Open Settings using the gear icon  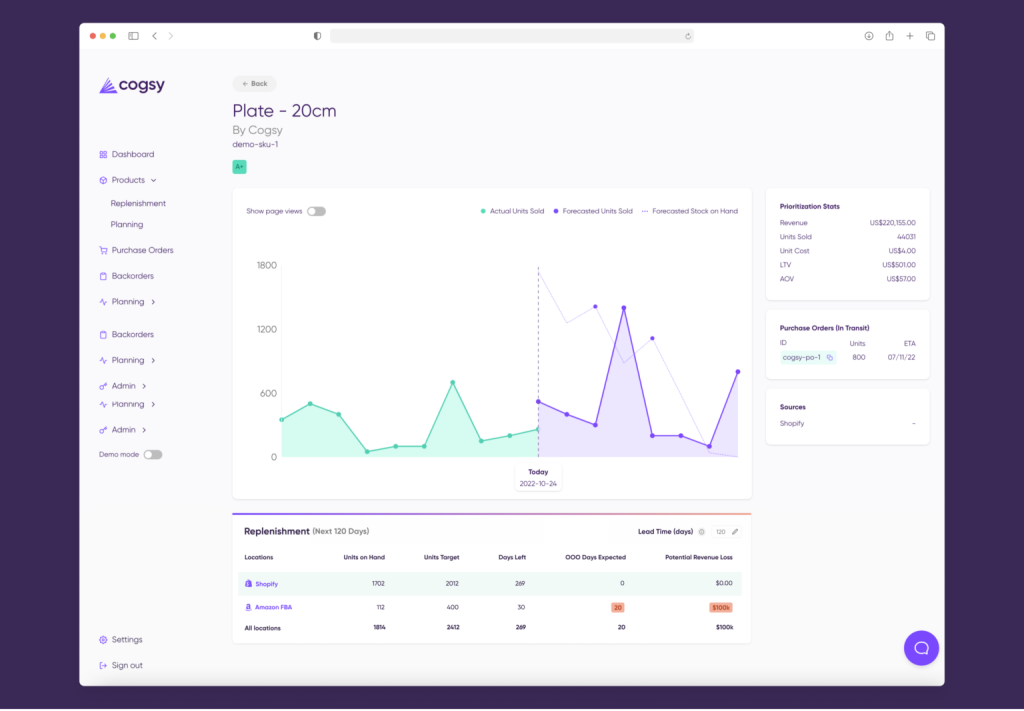pyautogui.click(x=101, y=639)
